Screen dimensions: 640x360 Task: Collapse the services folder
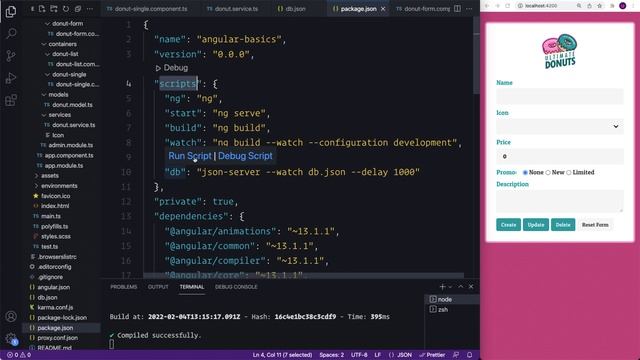click(44, 115)
